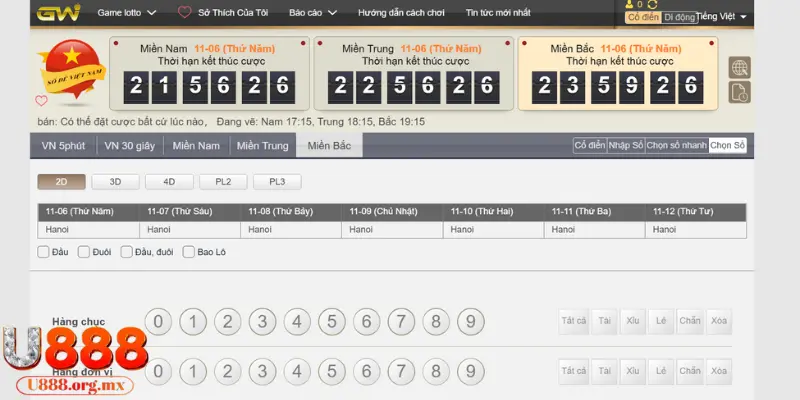The height and width of the screenshot is (400, 800).
Task: Click Hanoi under 11-07 (Thứ Sáu)
Action: [x=190, y=230]
